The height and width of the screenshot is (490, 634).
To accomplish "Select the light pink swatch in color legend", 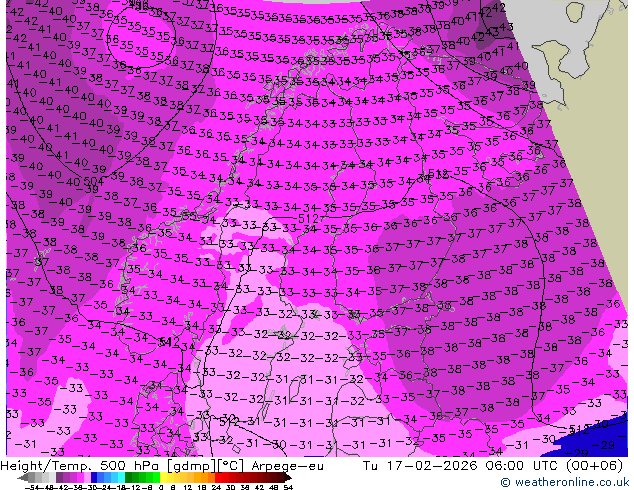I will (x=87, y=478).
